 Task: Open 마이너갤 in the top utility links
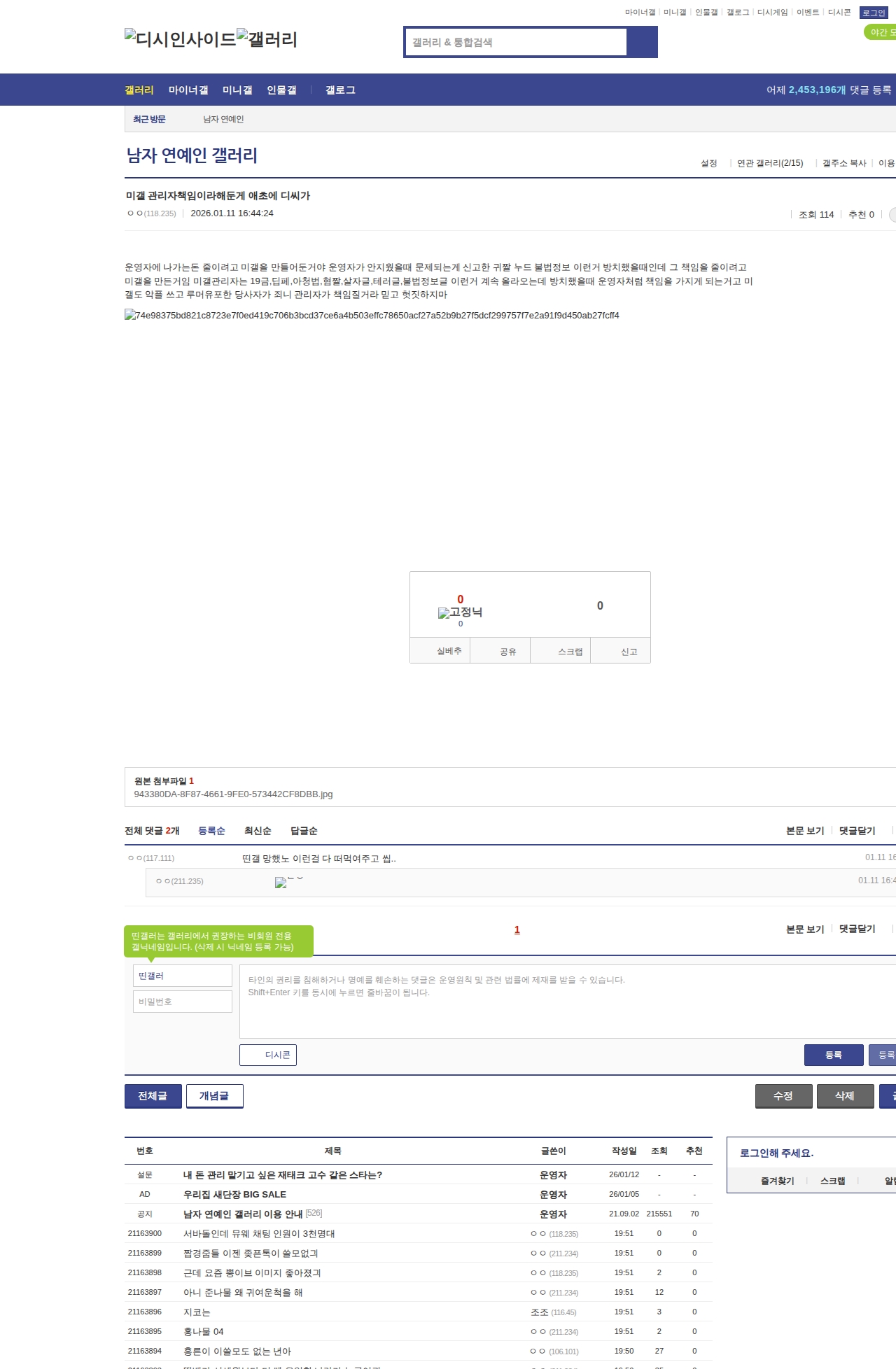pos(640,13)
